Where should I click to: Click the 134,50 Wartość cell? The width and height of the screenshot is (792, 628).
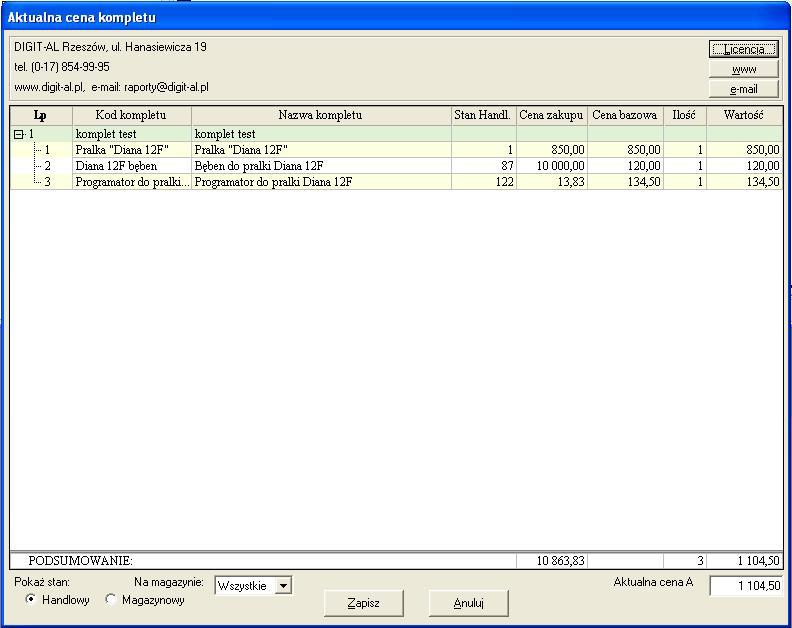(x=745, y=182)
